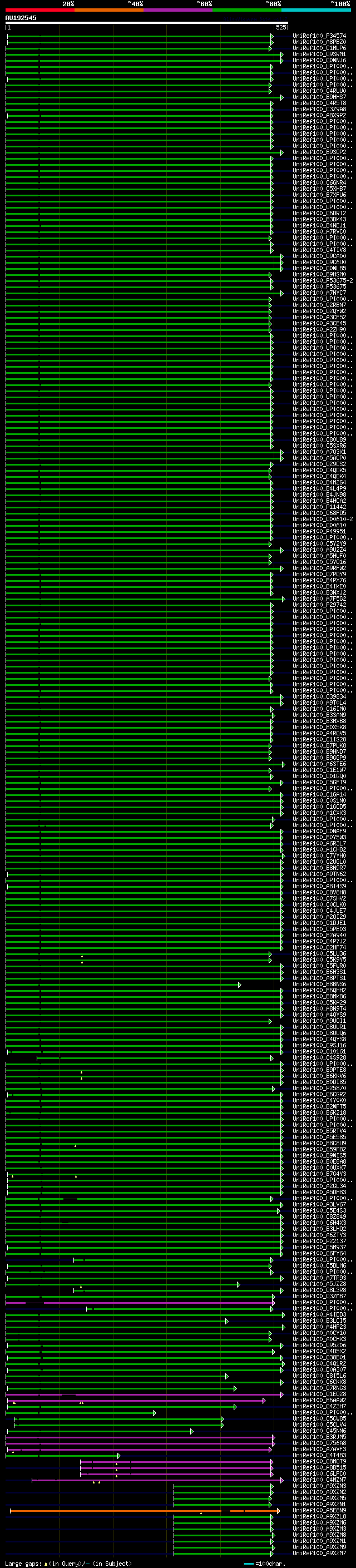This screenshot has width=356, height=1568.
Task: Select hit label UniRef100_Q5XHB7
Action: (x=319, y=189)
